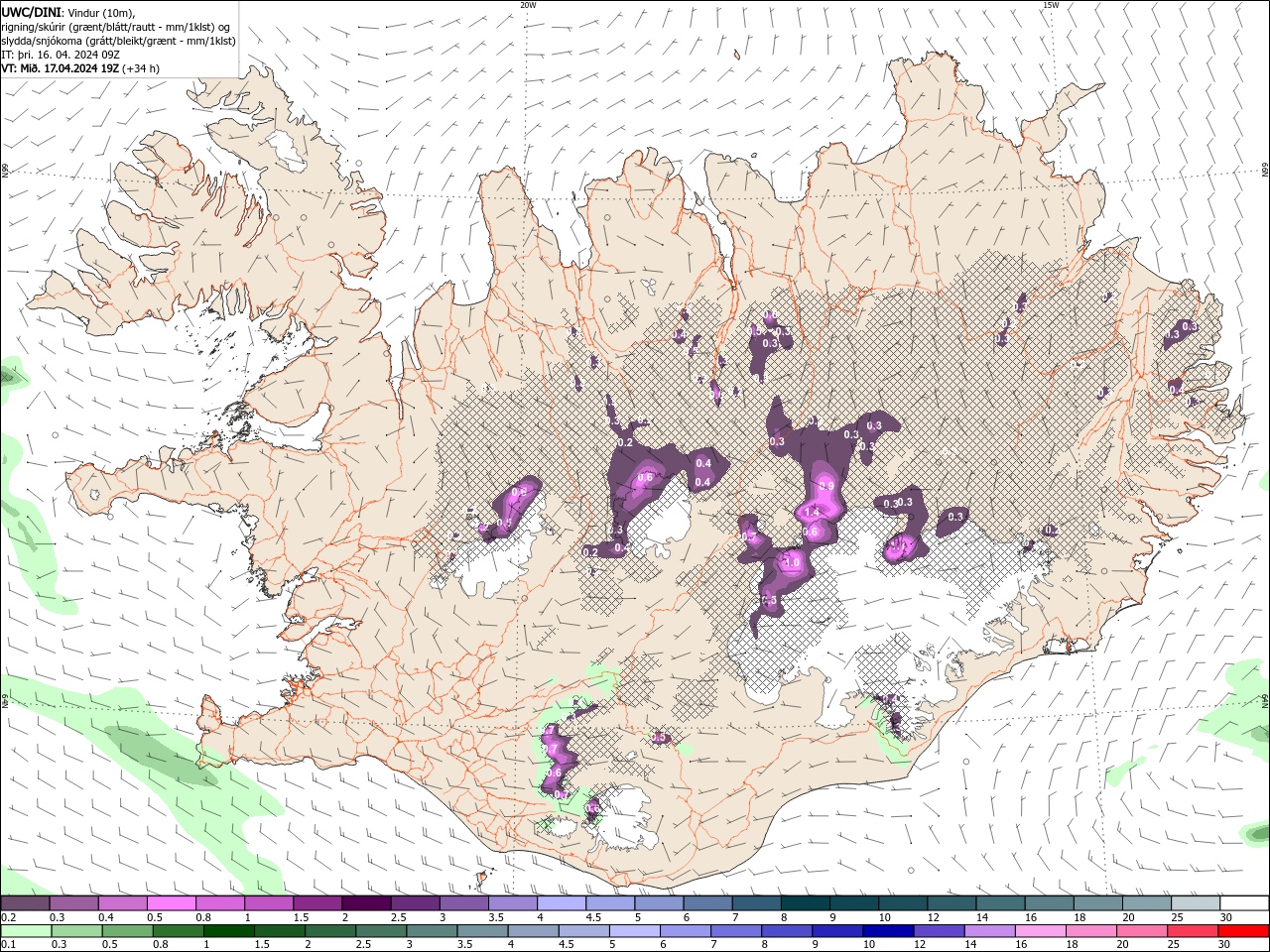Click the 'IT: þri. 16. 04. 2024 09Z' line

point(61,55)
